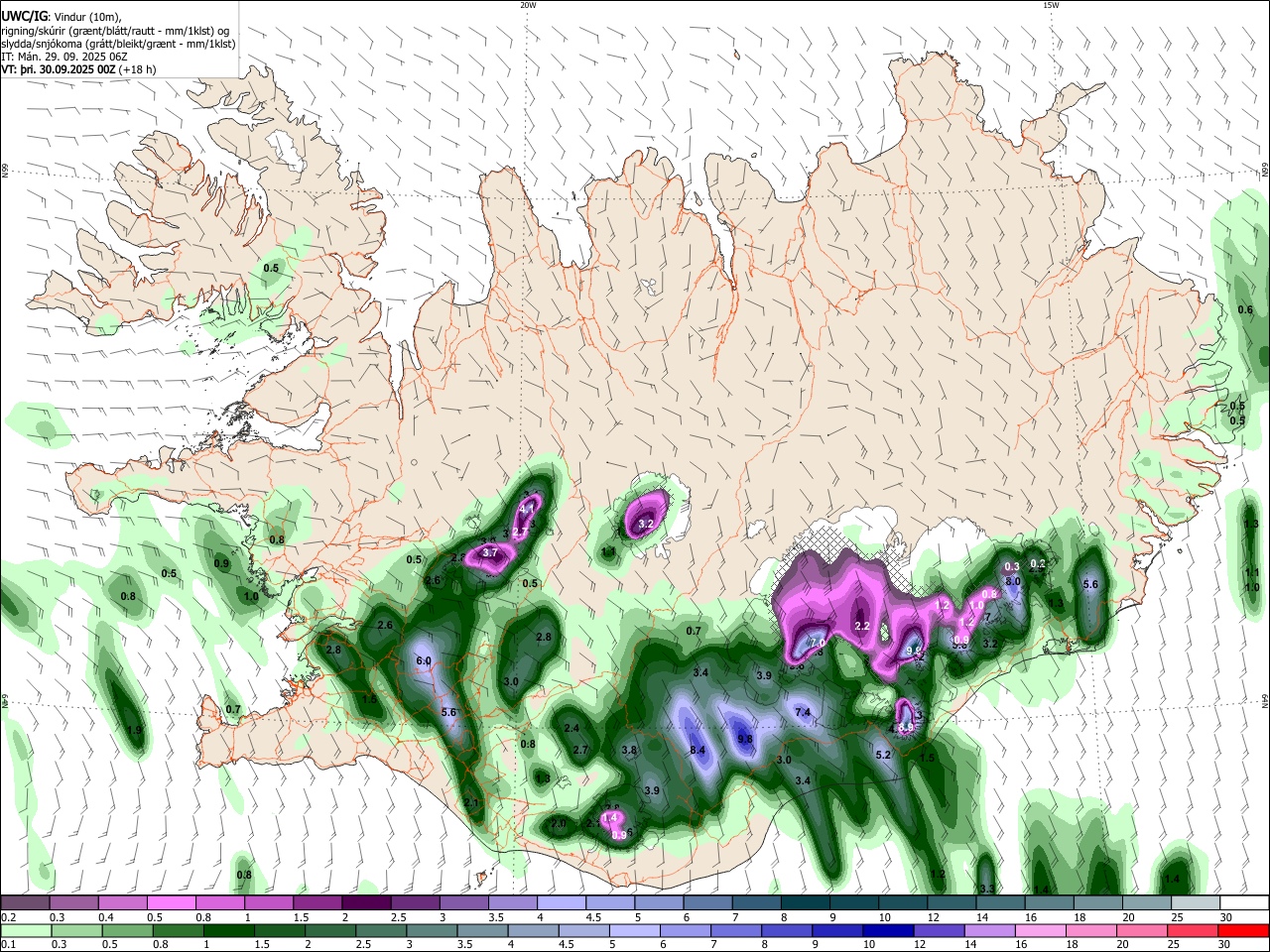Select the deep blue bottom-row swatch starting at 10
This screenshot has height=952, width=1270.
tap(889, 930)
